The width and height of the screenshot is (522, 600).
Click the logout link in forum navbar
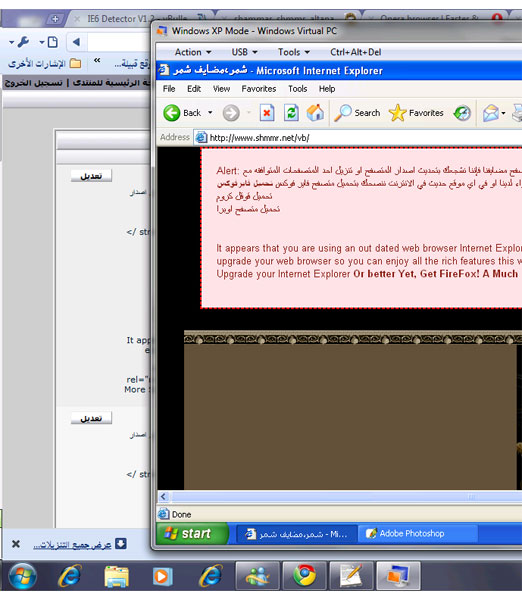pyautogui.click(x=33, y=83)
